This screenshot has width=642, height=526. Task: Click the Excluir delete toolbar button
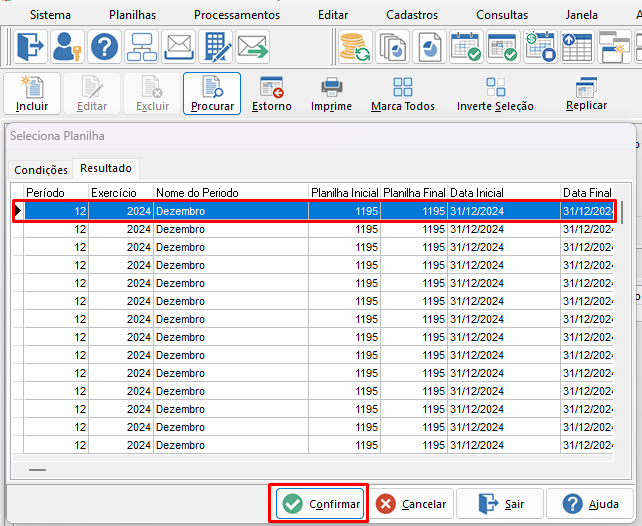coord(152,93)
